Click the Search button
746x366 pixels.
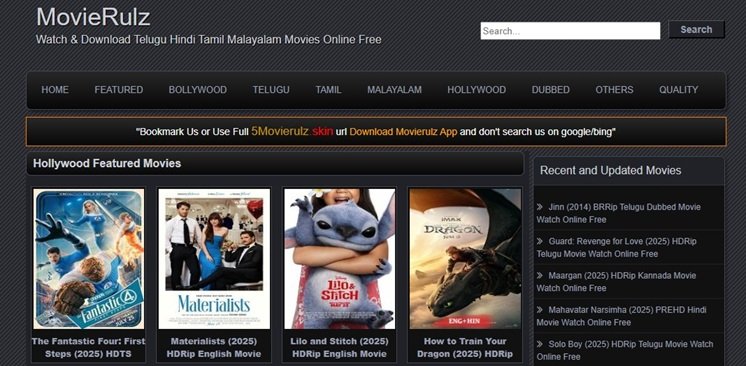coord(696,30)
